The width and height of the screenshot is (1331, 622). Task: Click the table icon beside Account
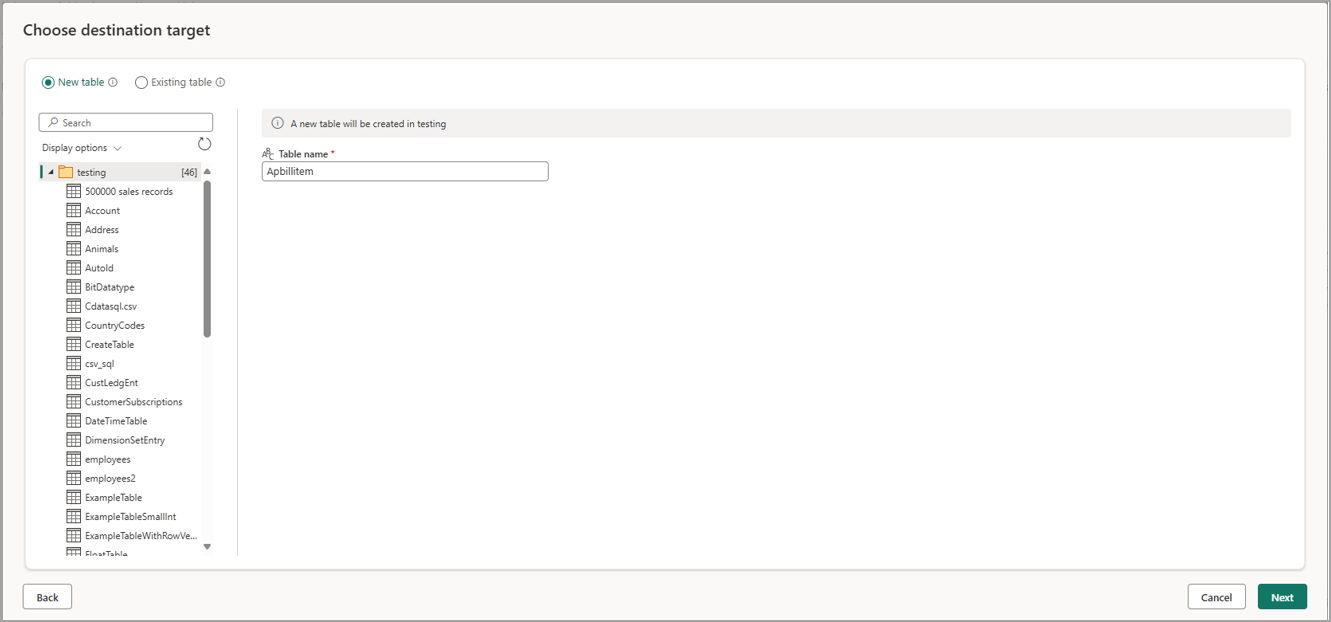pyautogui.click(x=74, y=210)
